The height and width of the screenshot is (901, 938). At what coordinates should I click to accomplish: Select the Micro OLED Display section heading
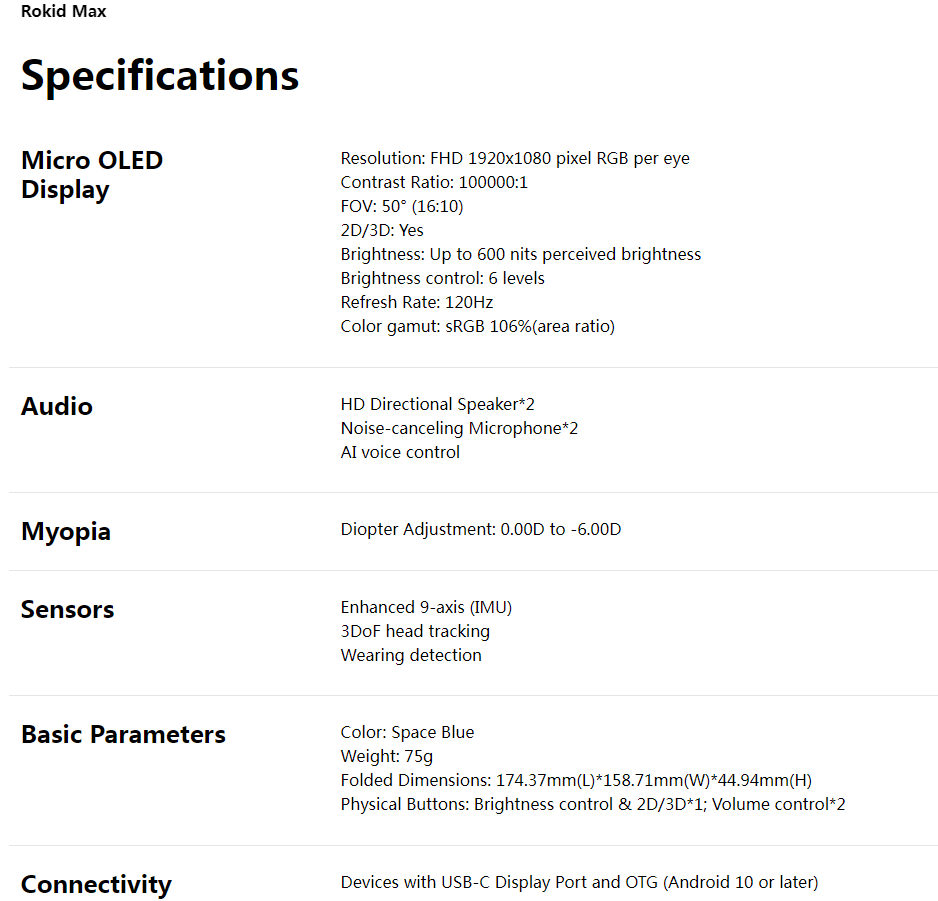click(92, 175)
